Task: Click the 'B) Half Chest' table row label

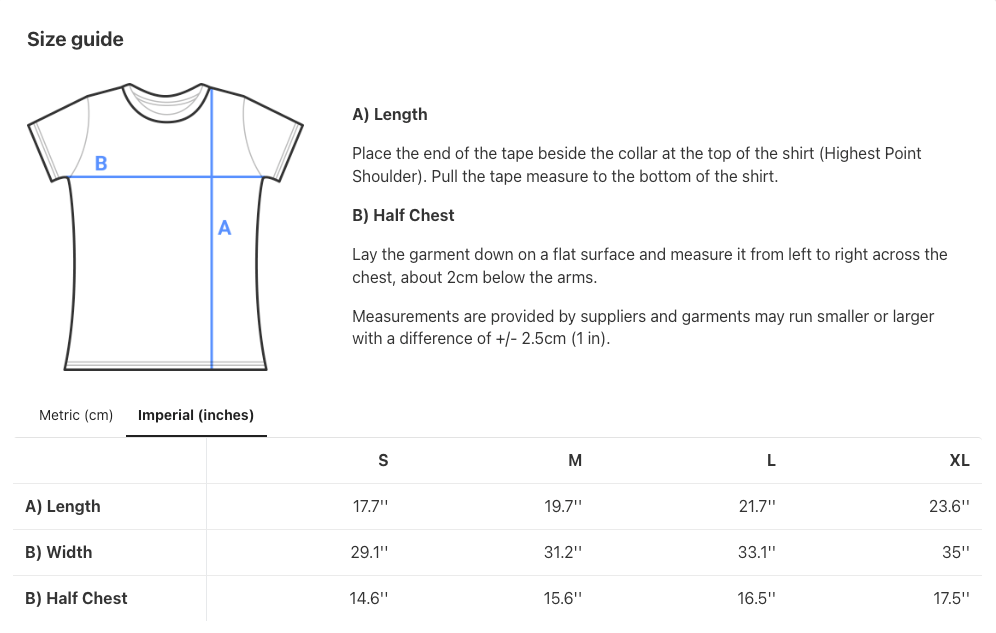Action: (x=76, y=599)
